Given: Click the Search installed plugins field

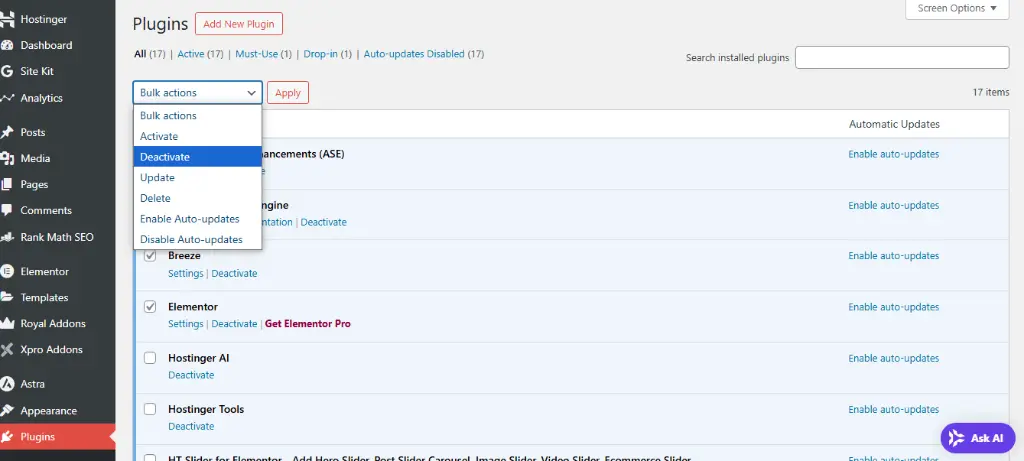Looking at the screenshot, I should 902,57.
